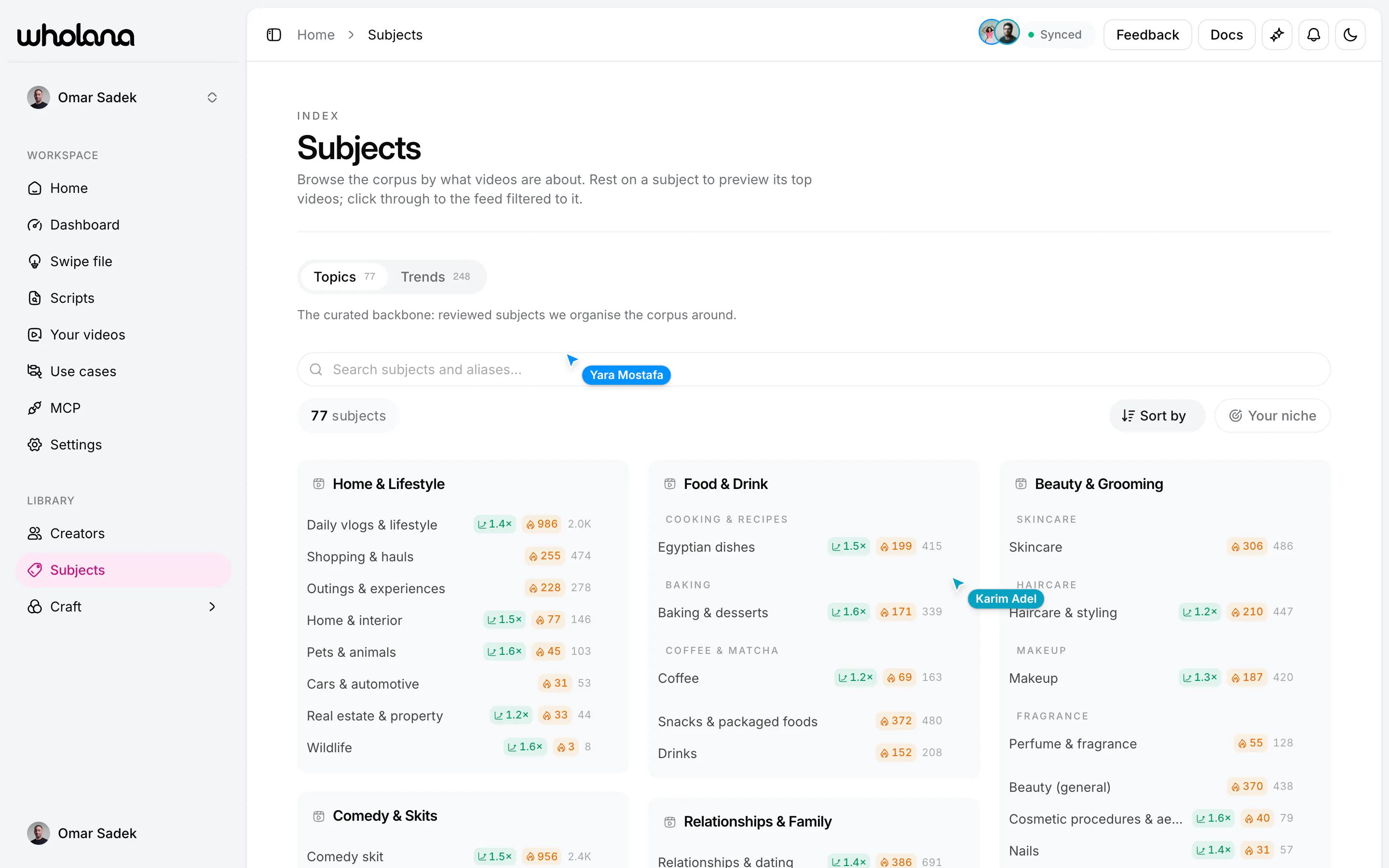Screen dimensions: 1389x868
Task: Go to Scripts in sidebar
Action: pos(123,298)
